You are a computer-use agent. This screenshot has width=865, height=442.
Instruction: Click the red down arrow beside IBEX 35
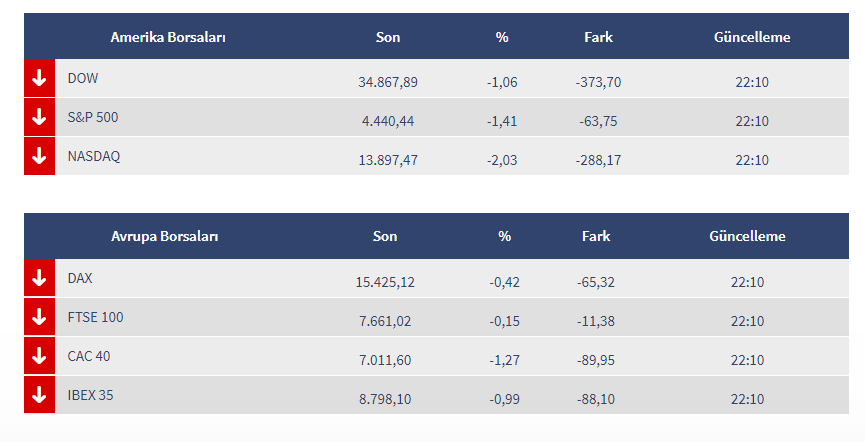click(39, 395)
